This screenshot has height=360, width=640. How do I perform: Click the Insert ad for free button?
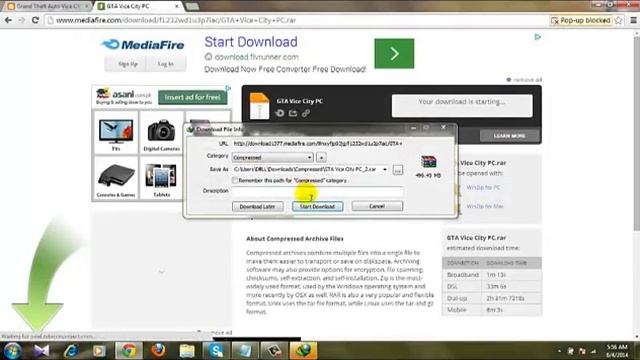192,97
